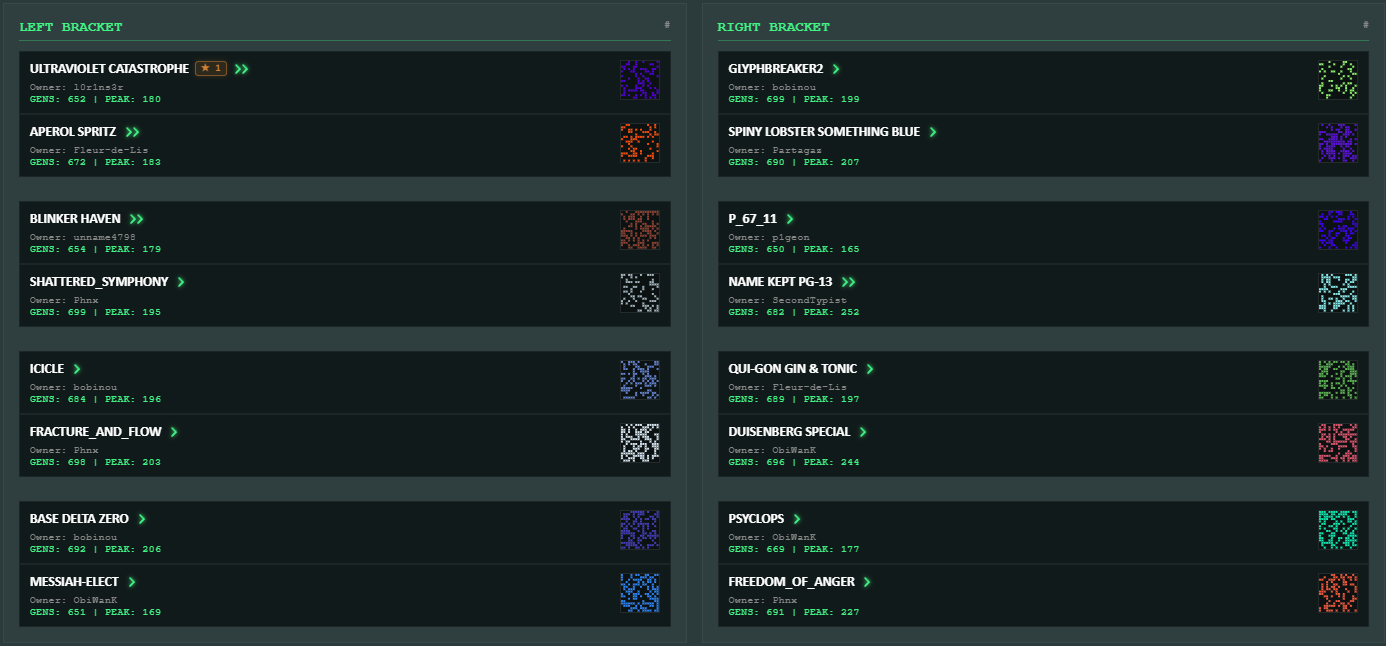
Task: Click the chevron beside P_67_11
Action: (x=790, y=219)
